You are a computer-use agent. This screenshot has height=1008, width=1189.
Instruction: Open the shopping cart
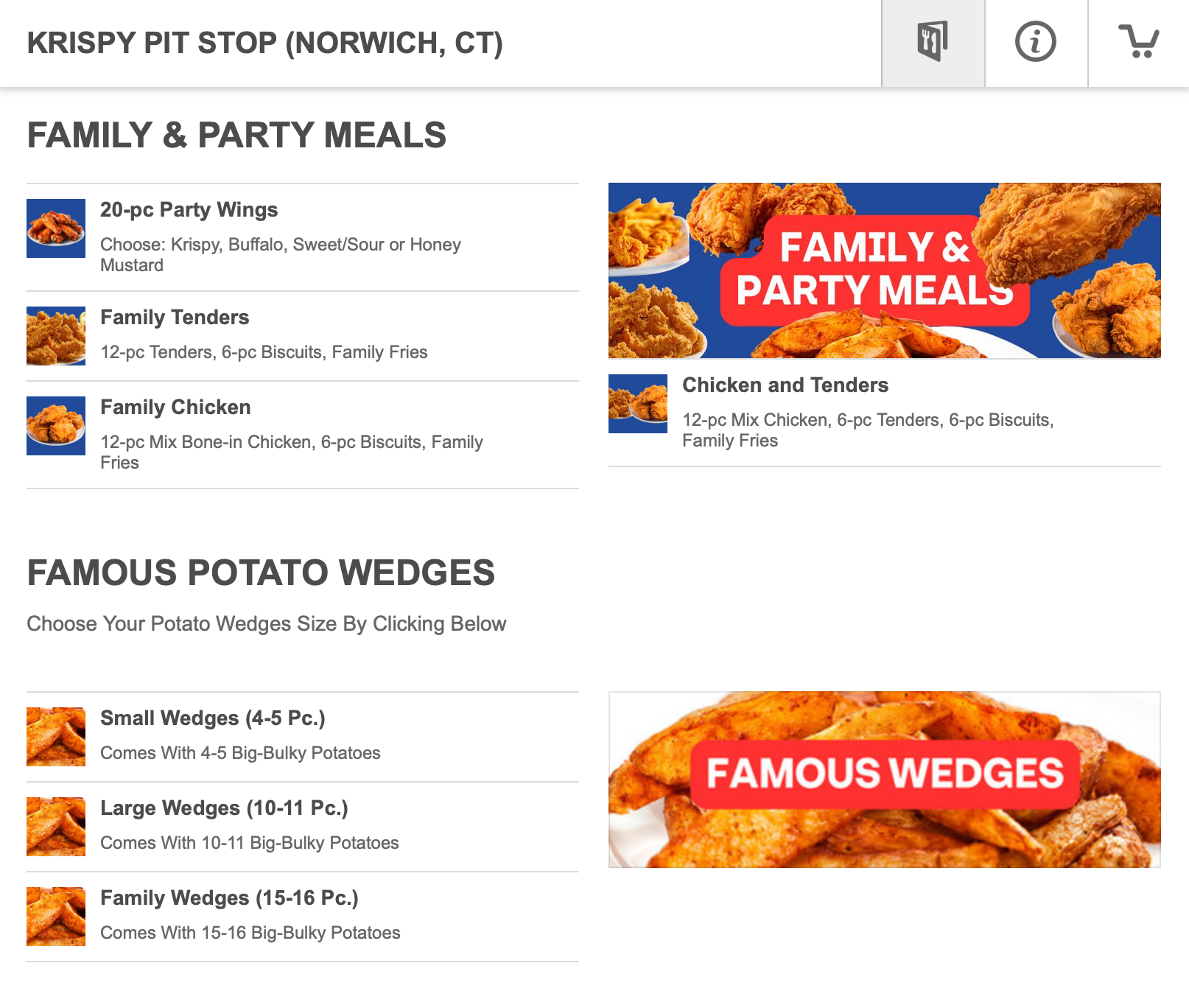pyautogui.click(x=1138, y=42)
